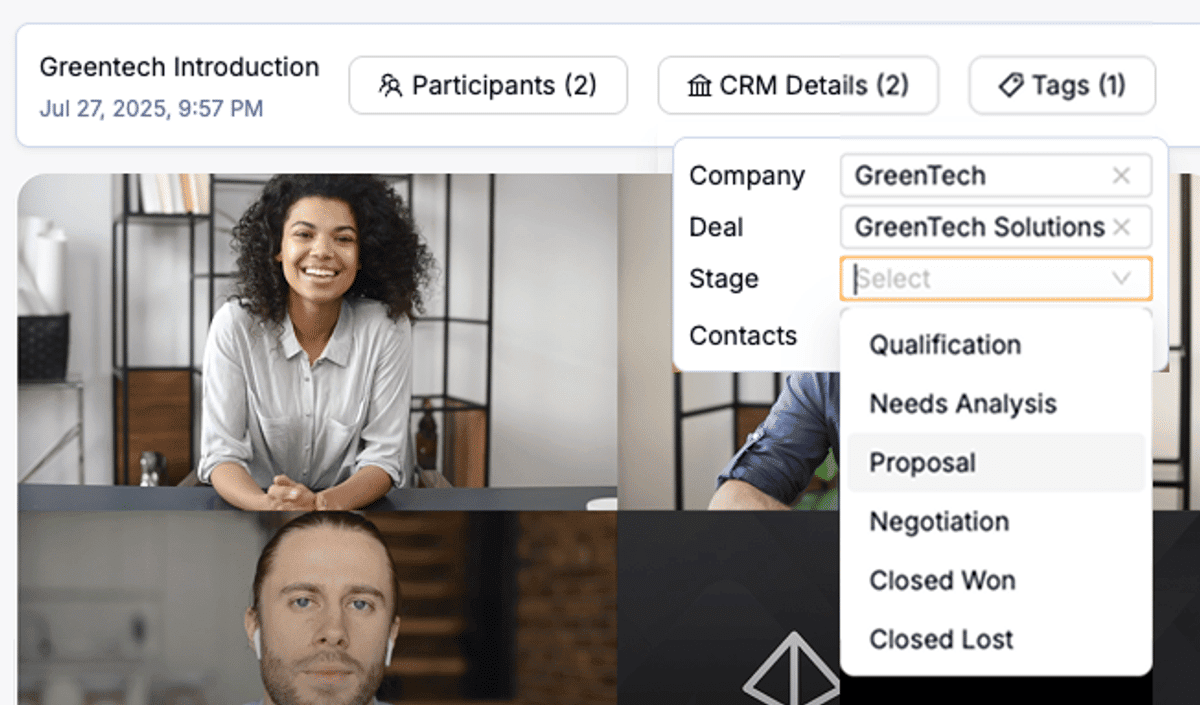This screenshot has width=1200, height=705.
Task: Open the Tags (1) panel
Action: pos(1062,85)
